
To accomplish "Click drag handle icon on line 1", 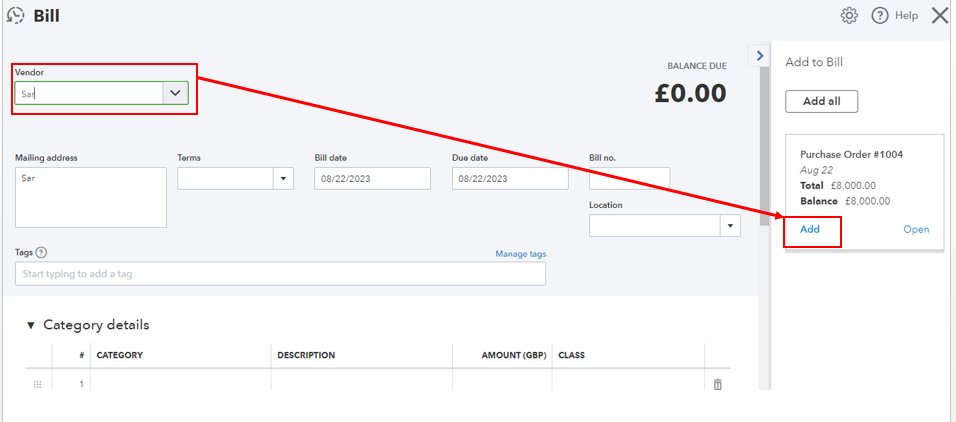I will click(x=38, y=384).
